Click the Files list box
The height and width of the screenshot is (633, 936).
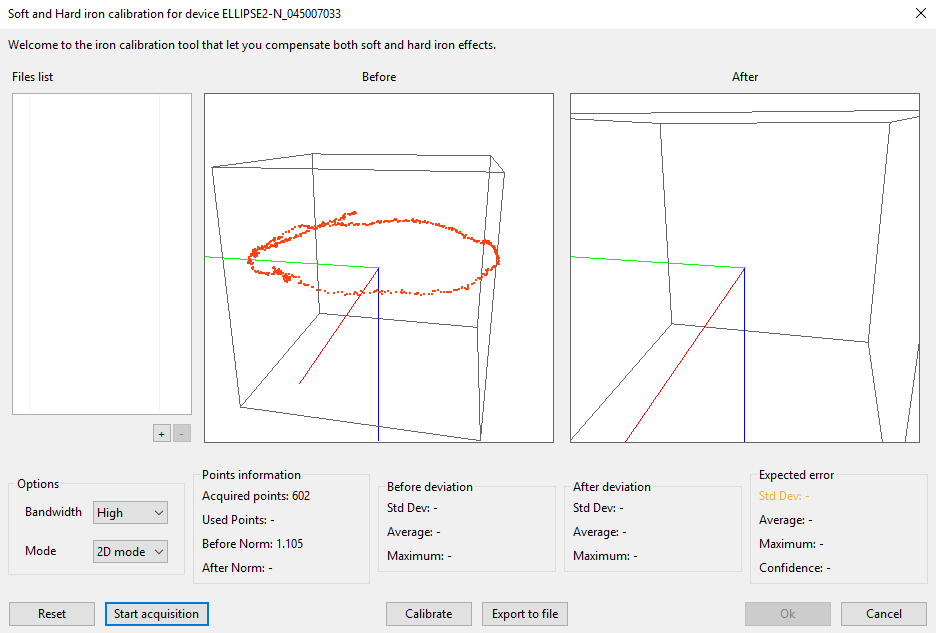[102, 254]
